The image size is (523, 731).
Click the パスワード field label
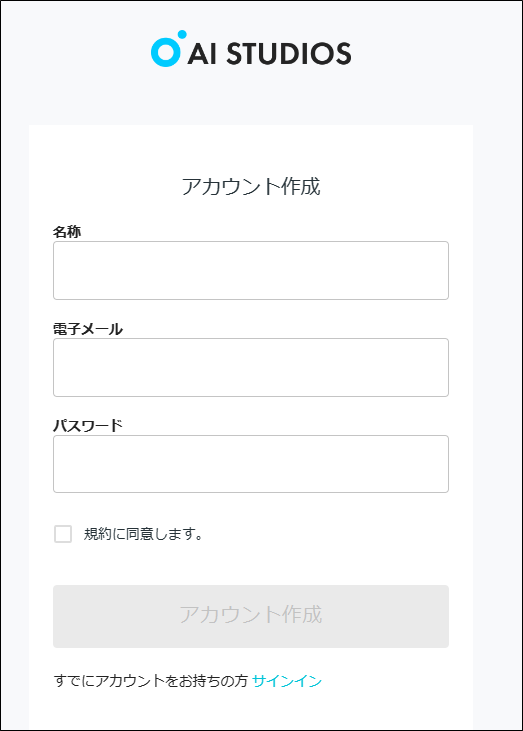pyautogui.click(x=88, y=425)
